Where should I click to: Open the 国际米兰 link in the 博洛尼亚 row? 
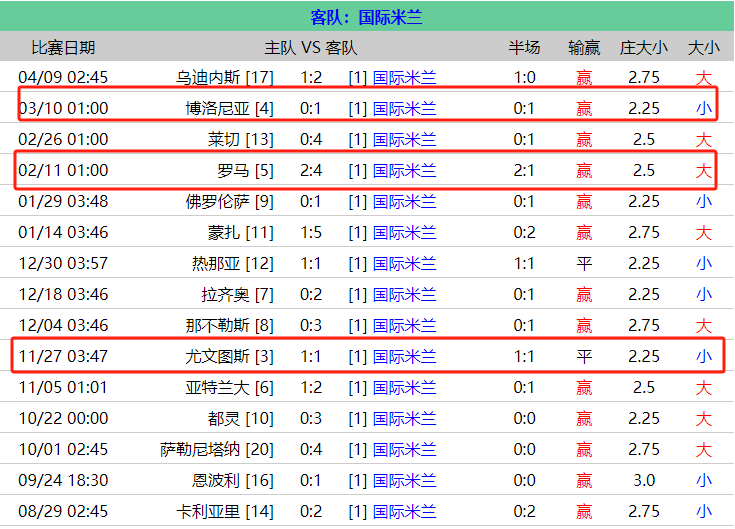point(404,108)
